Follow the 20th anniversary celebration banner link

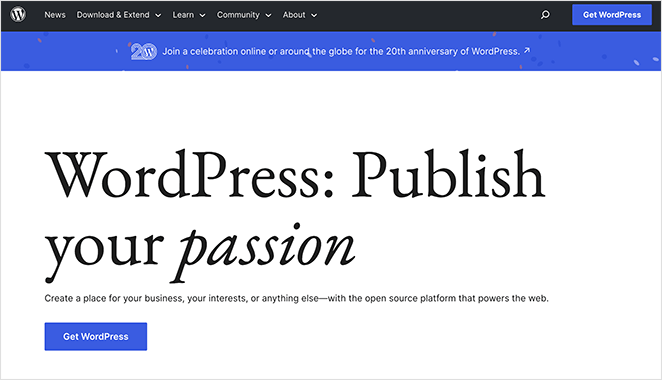point(341,52)
